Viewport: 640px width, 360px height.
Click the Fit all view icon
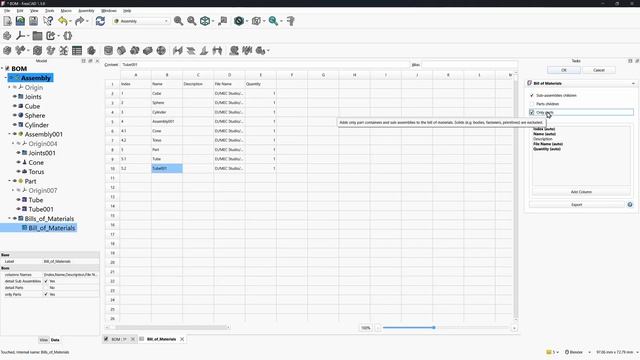[178, 21]
